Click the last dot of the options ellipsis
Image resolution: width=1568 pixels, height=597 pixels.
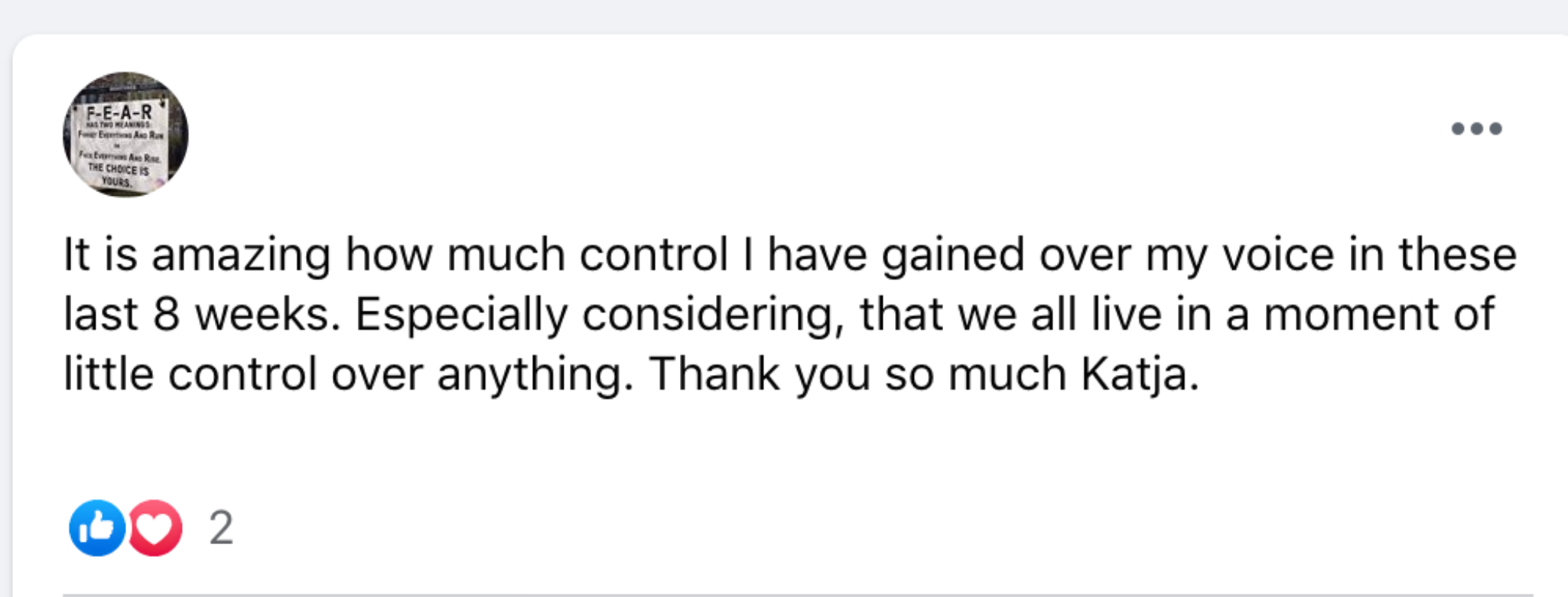1495,129
